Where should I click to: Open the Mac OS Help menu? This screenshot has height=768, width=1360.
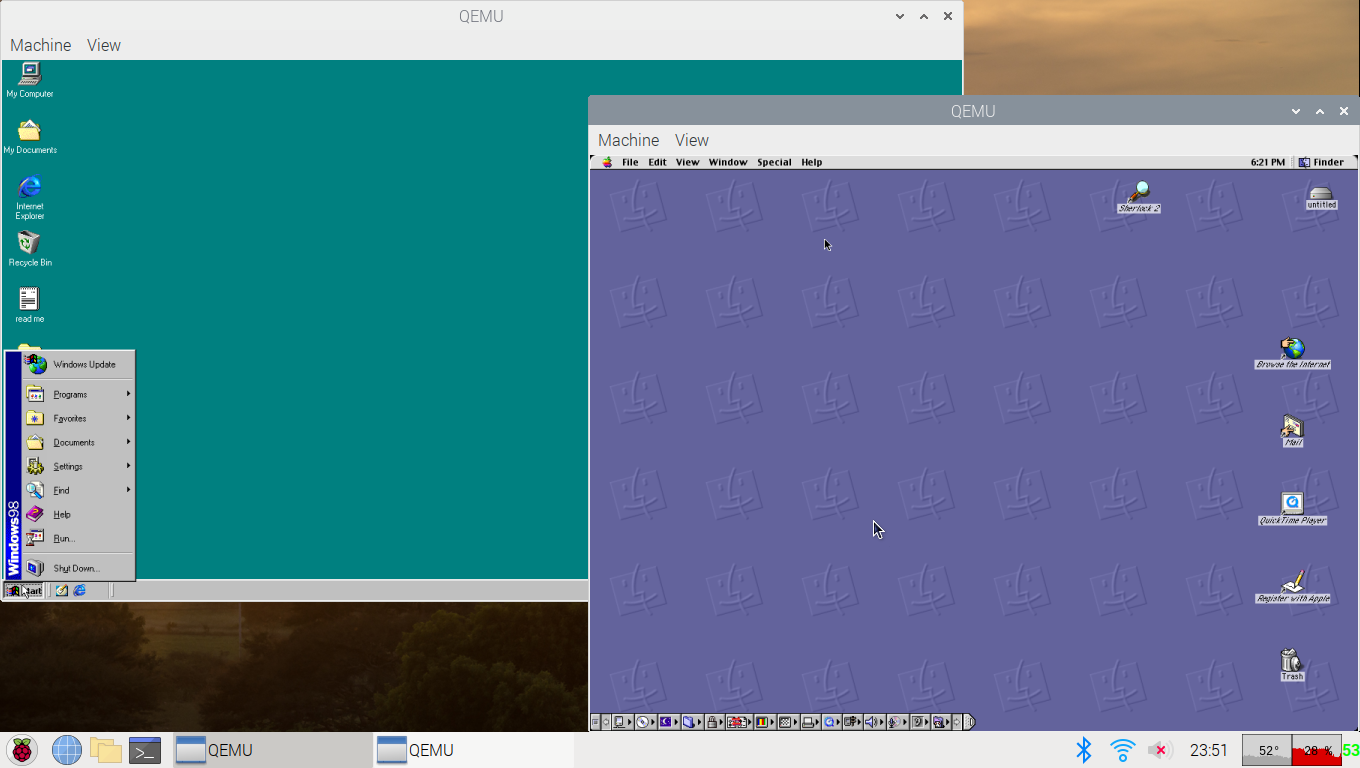[x=812, y=162]
